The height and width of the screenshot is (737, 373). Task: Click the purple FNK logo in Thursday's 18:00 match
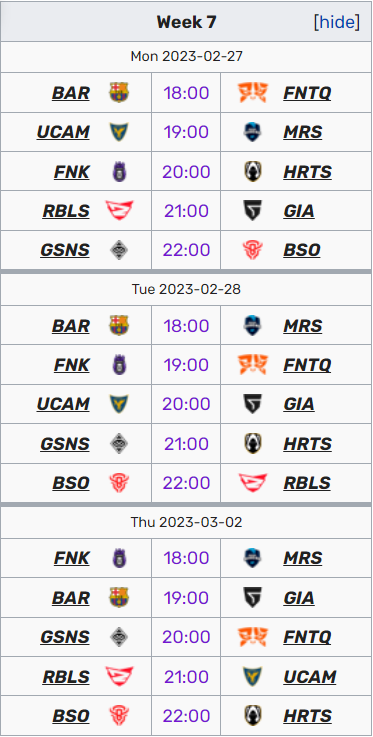coord(119,558)
